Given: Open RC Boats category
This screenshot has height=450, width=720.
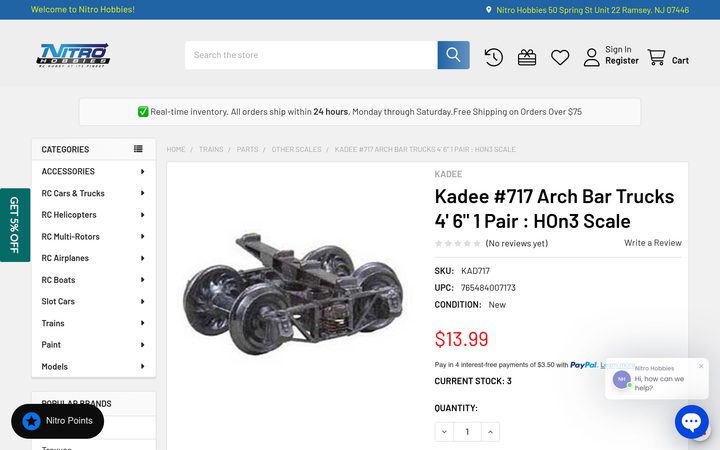Looking at the screenshot, I should pos(58,280).
